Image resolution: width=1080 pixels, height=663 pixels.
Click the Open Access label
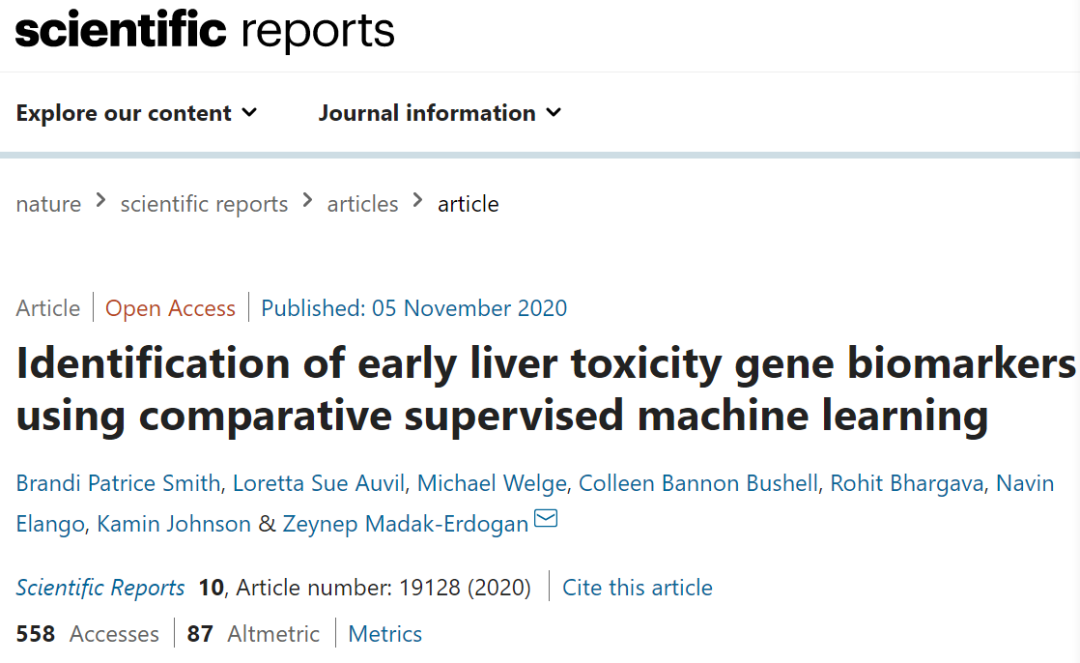(170, 308)
